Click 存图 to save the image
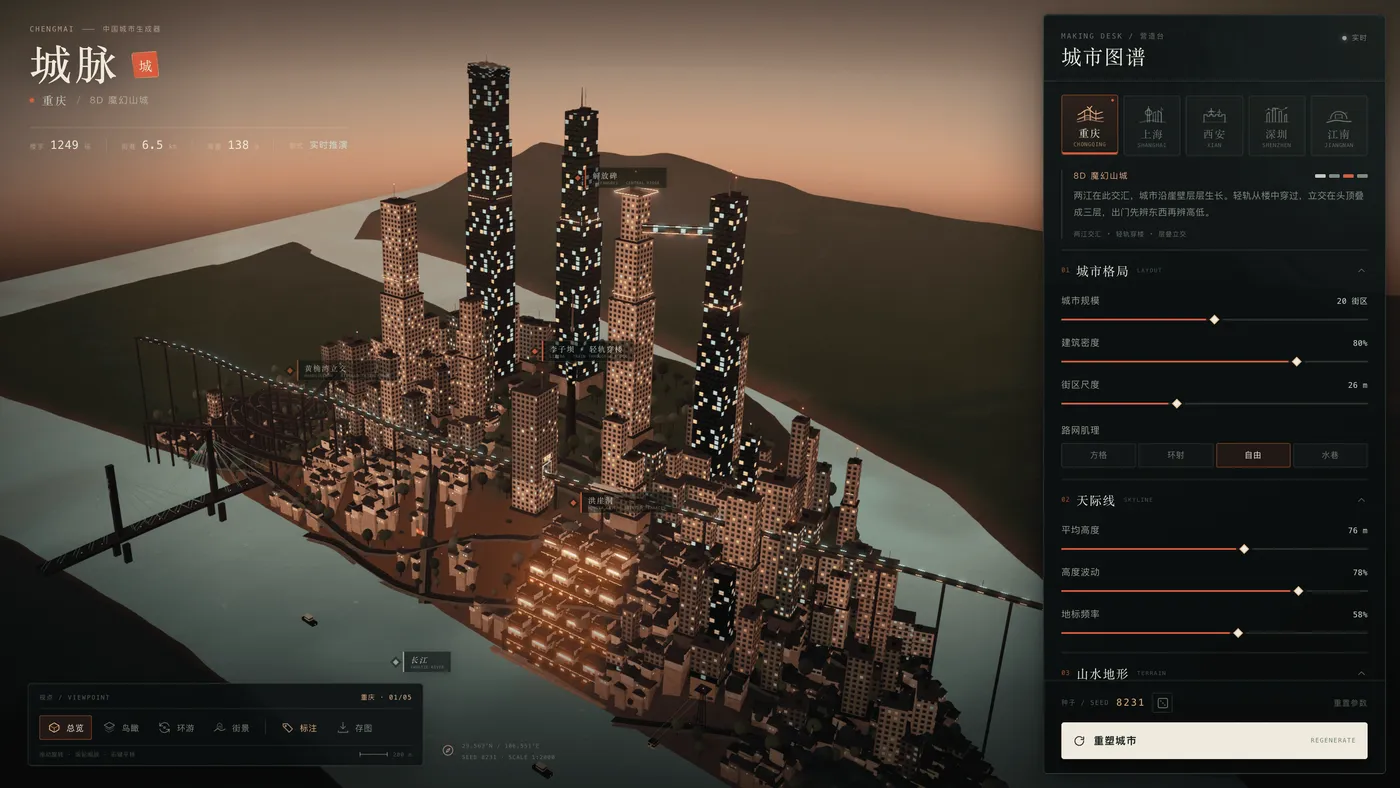The height and width of the screenshot is (788, 1400). click(355, 728)
